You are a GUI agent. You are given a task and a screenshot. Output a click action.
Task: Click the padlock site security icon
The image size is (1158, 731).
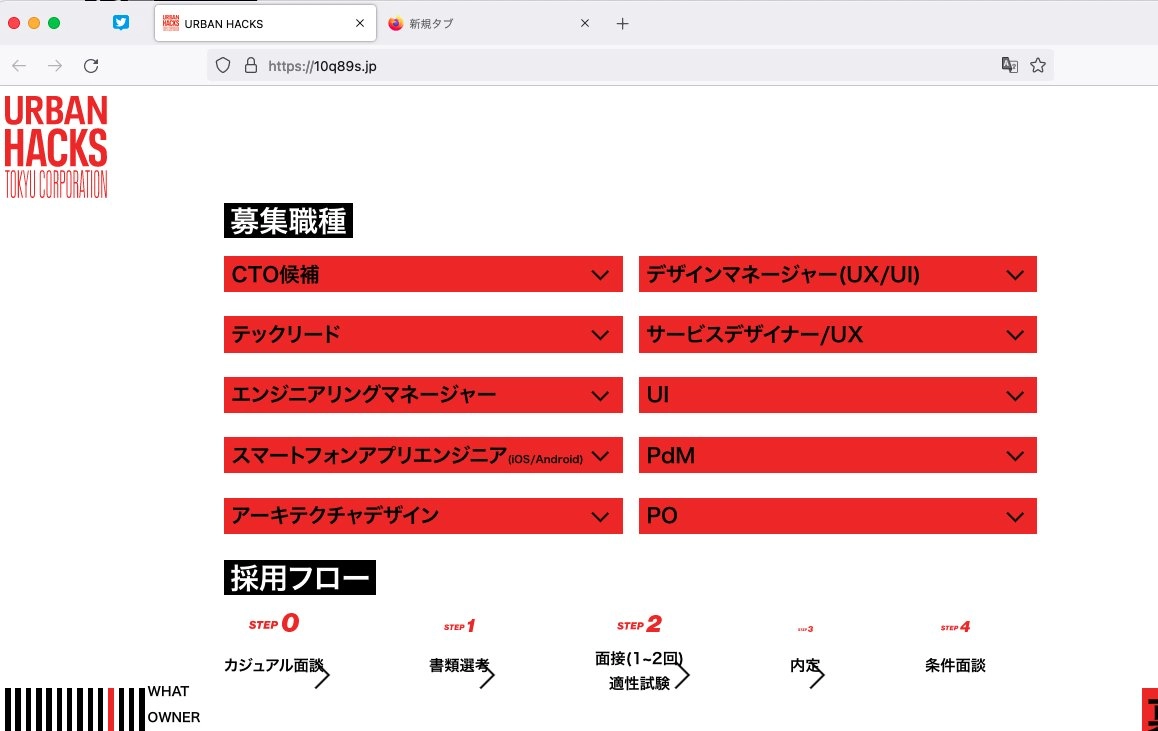(x=249, y=66)
